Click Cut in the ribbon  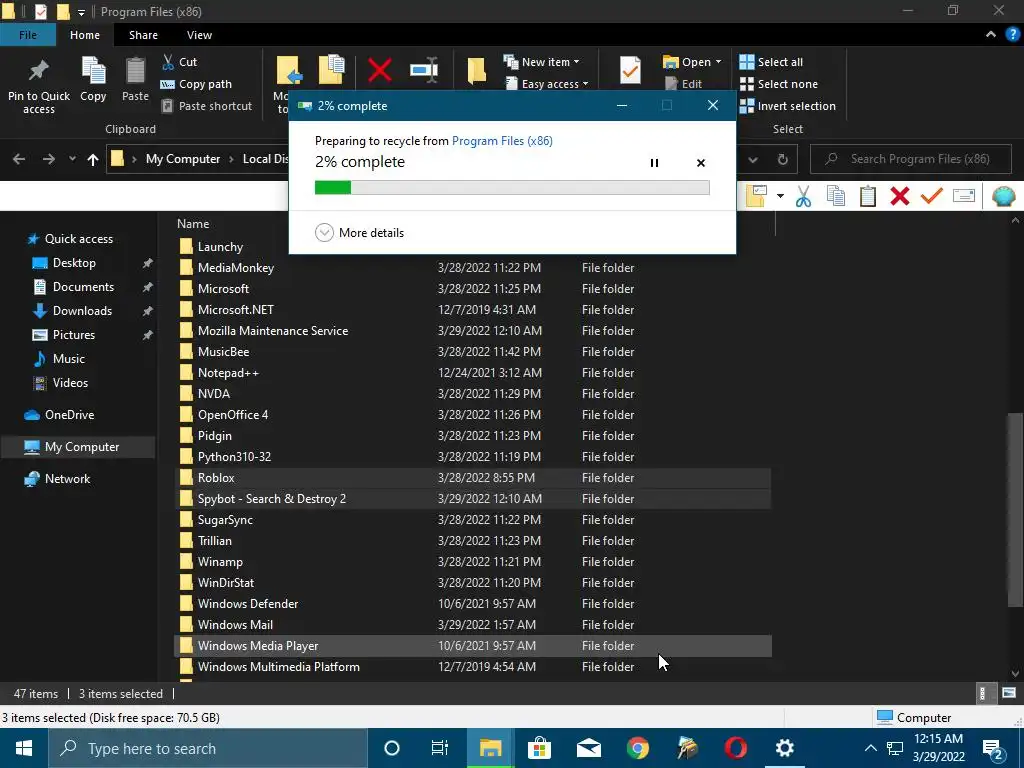click(x=180, y=61)
